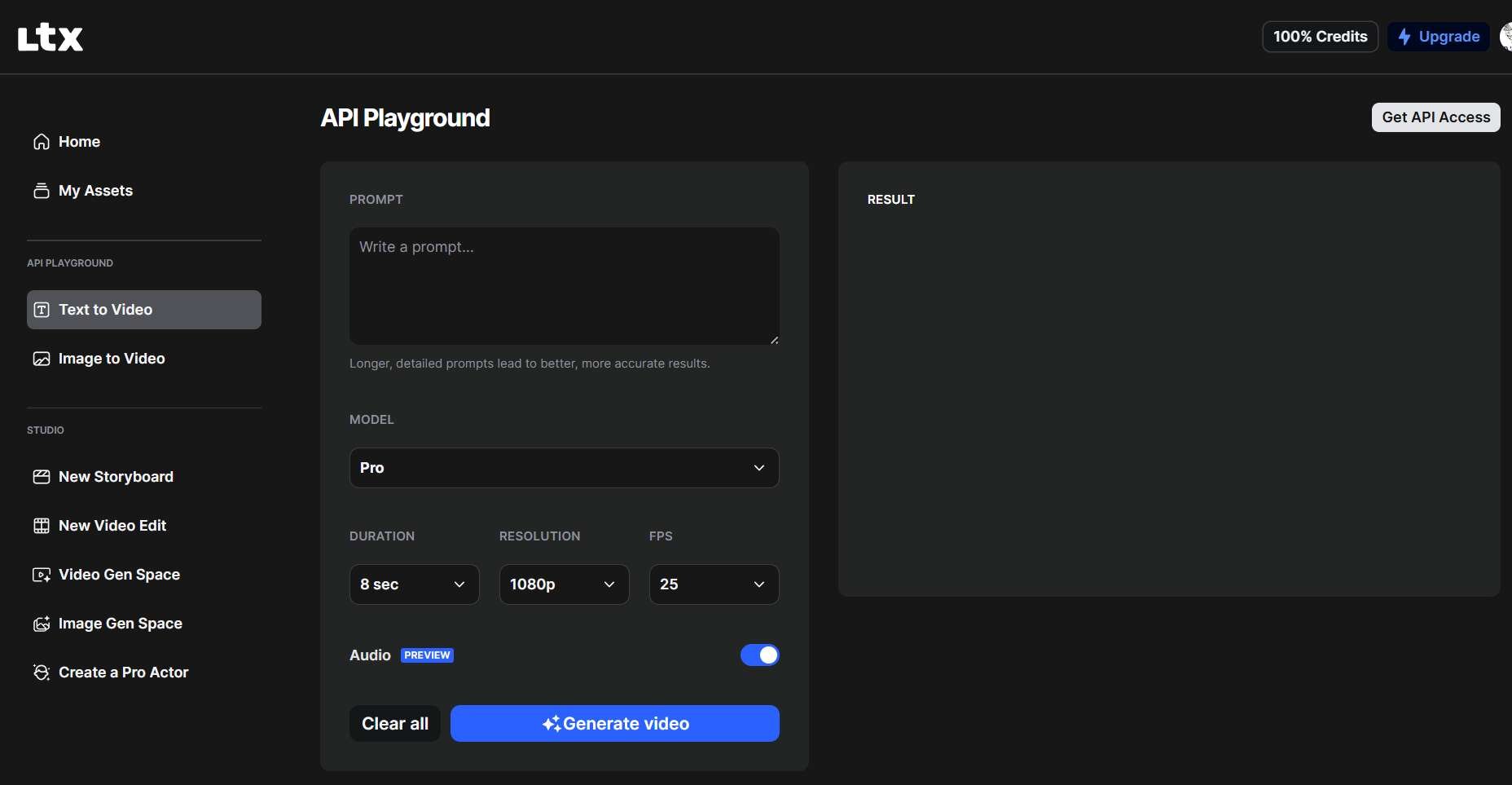Click the New Video Edit icon
Image resolution: width=1512 pixels, height=785 pixels.
coord(42,526)
